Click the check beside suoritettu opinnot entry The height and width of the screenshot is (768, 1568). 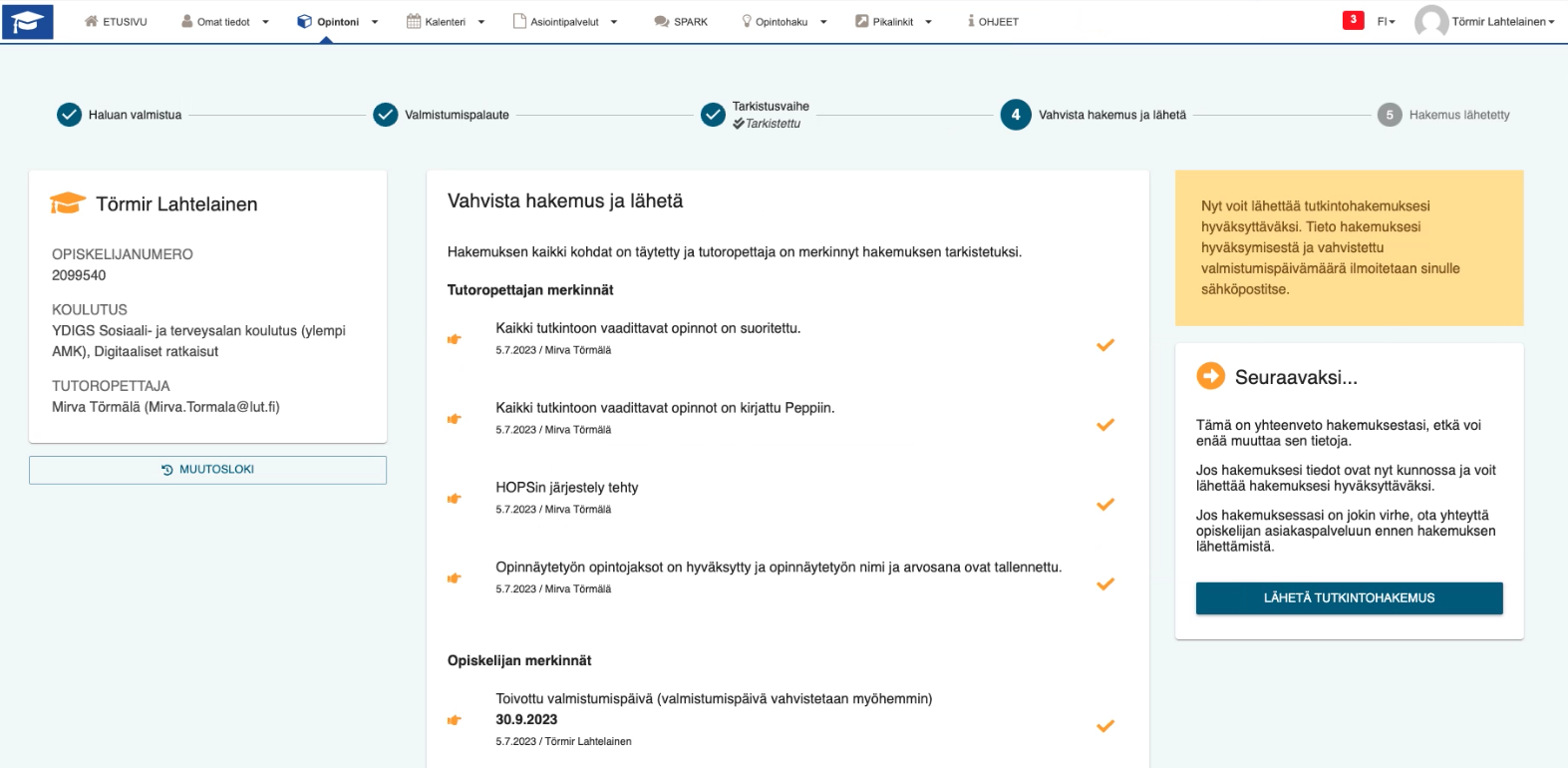pyautogui.click(x=1104, y=345)
